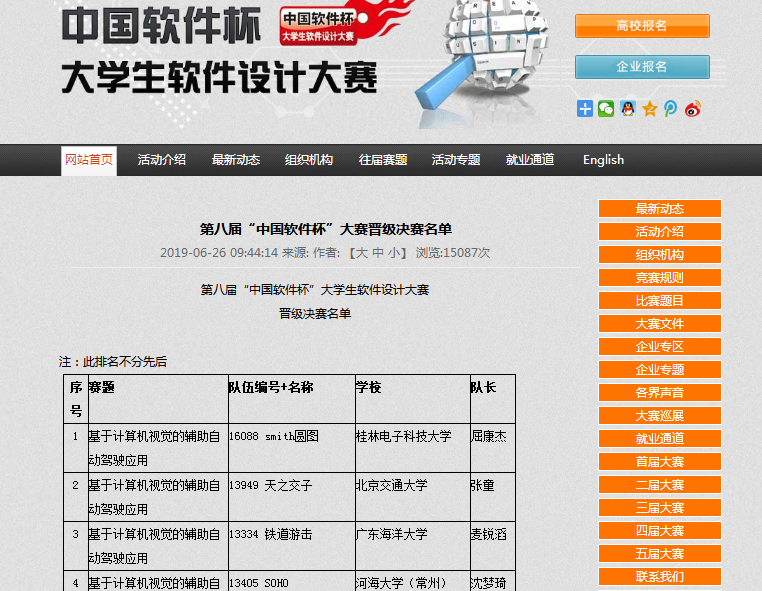Open 比赛题目 in the right sidebar
The image size is (762, 591).
pyautogui.click(x=660, y=301)
